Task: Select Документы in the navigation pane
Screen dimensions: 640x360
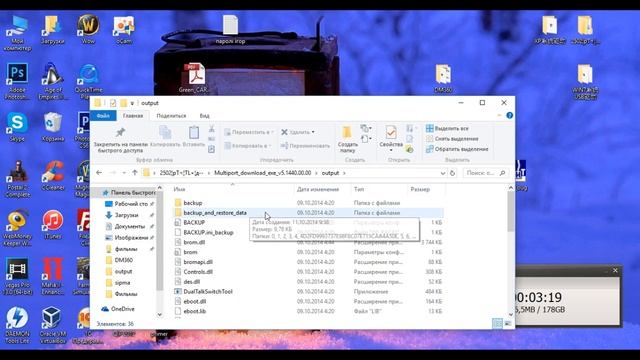Action: [x=129, y=226]
